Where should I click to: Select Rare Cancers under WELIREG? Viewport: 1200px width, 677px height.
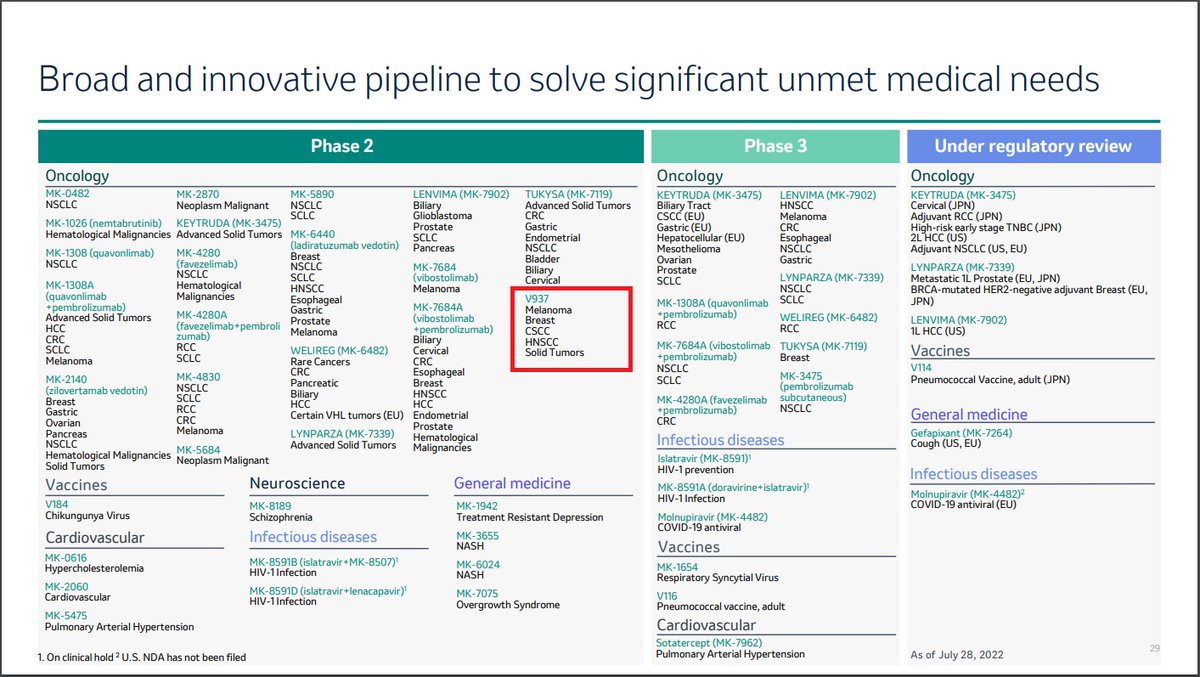pos(320,361)
